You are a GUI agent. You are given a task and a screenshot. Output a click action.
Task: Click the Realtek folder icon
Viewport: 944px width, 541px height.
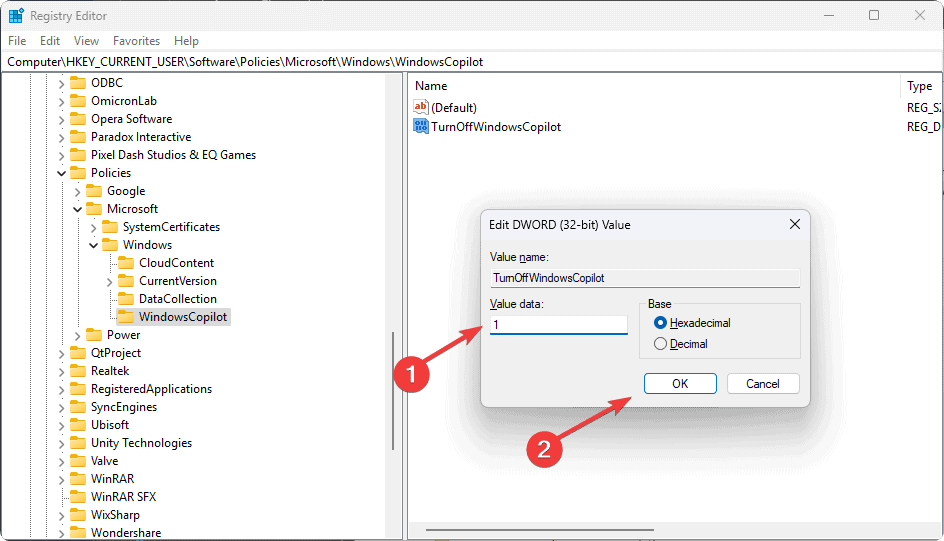coord(78,371)
